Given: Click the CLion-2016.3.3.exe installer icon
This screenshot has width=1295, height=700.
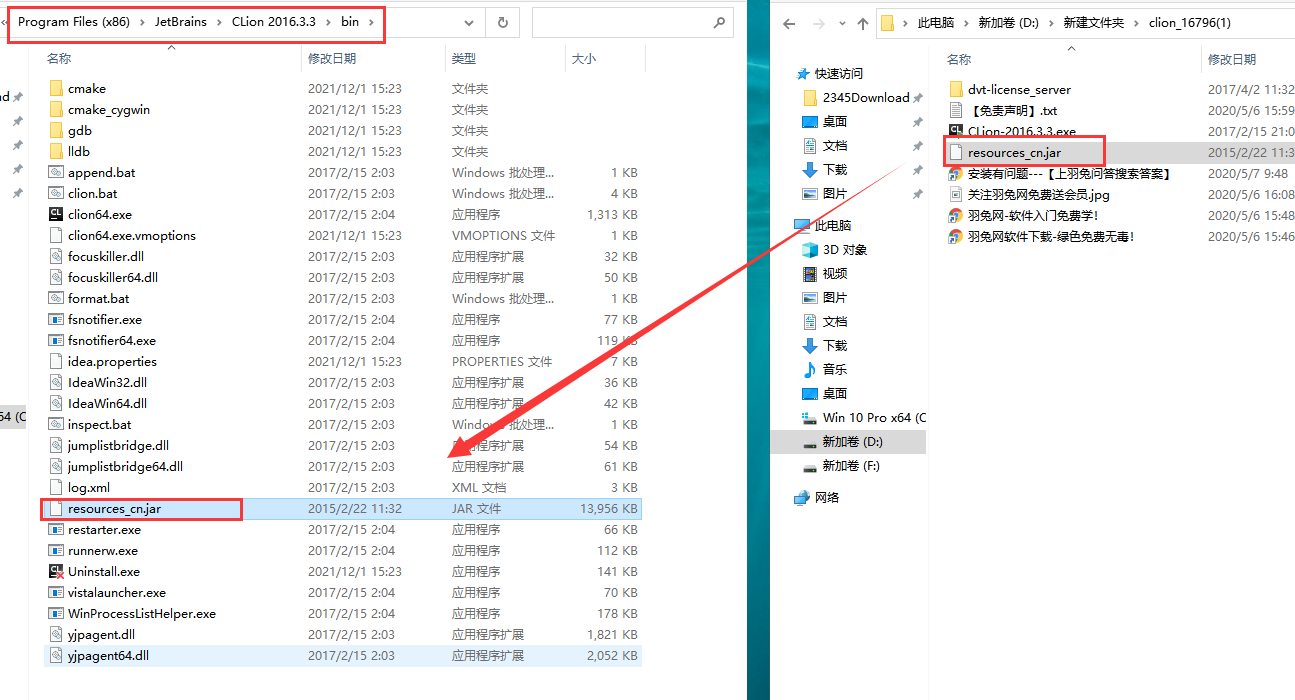Looking at the screenshot, I should (x=956, y=132).
